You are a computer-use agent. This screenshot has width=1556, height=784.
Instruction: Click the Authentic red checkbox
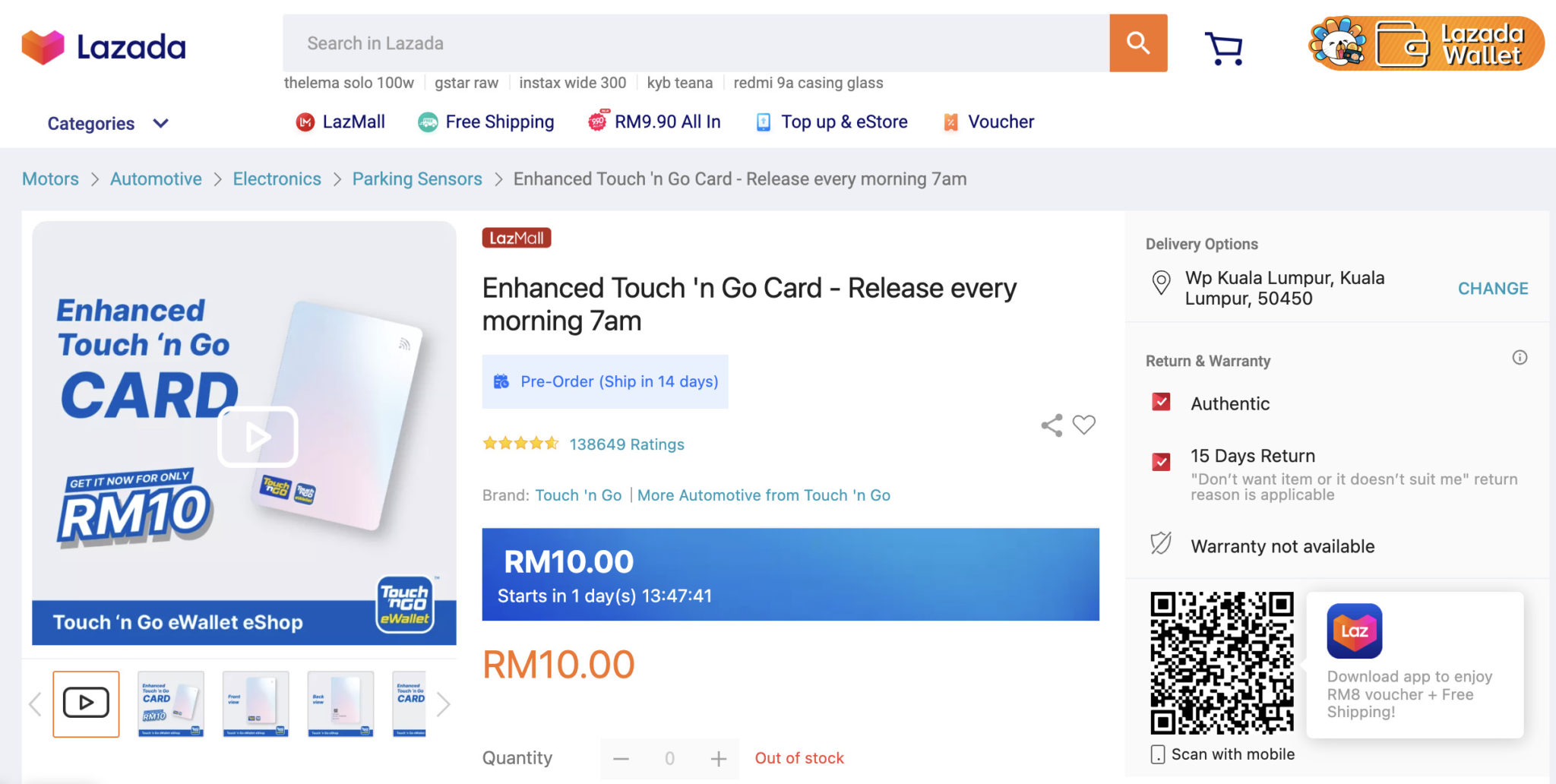click(x=1161, y=402)
